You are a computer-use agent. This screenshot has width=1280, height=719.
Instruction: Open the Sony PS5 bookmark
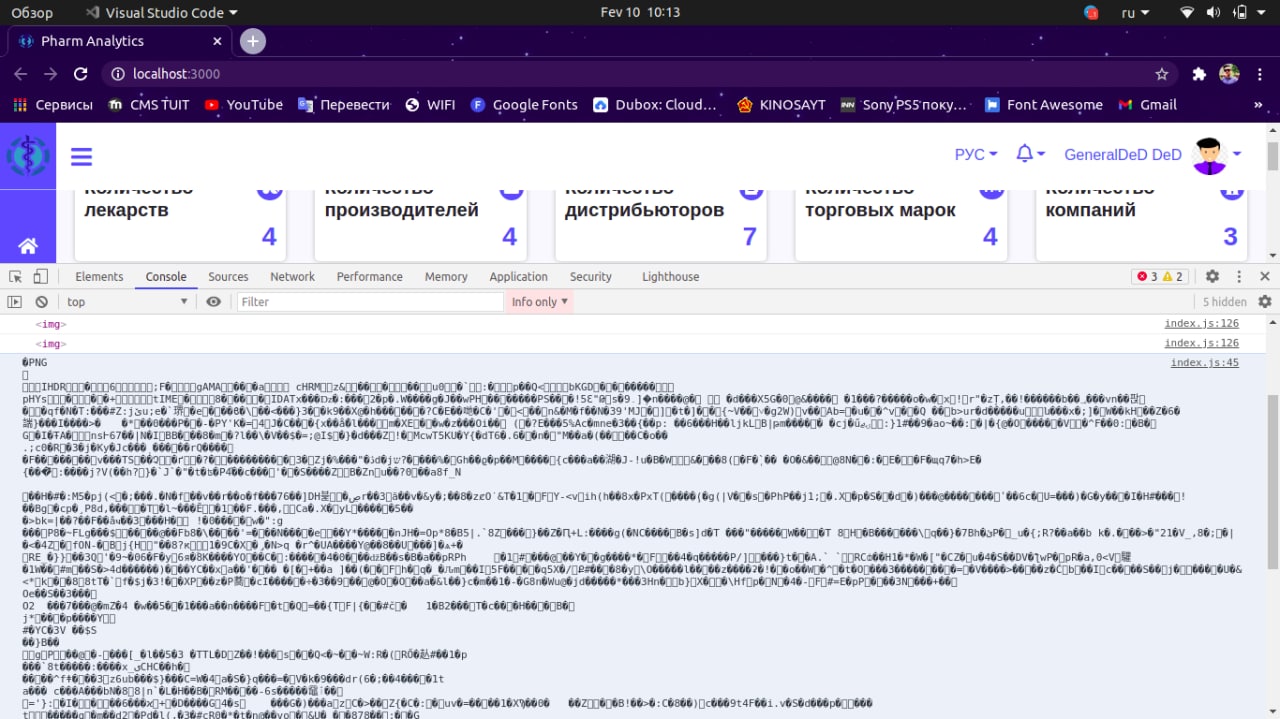click(x=904, y=105)
